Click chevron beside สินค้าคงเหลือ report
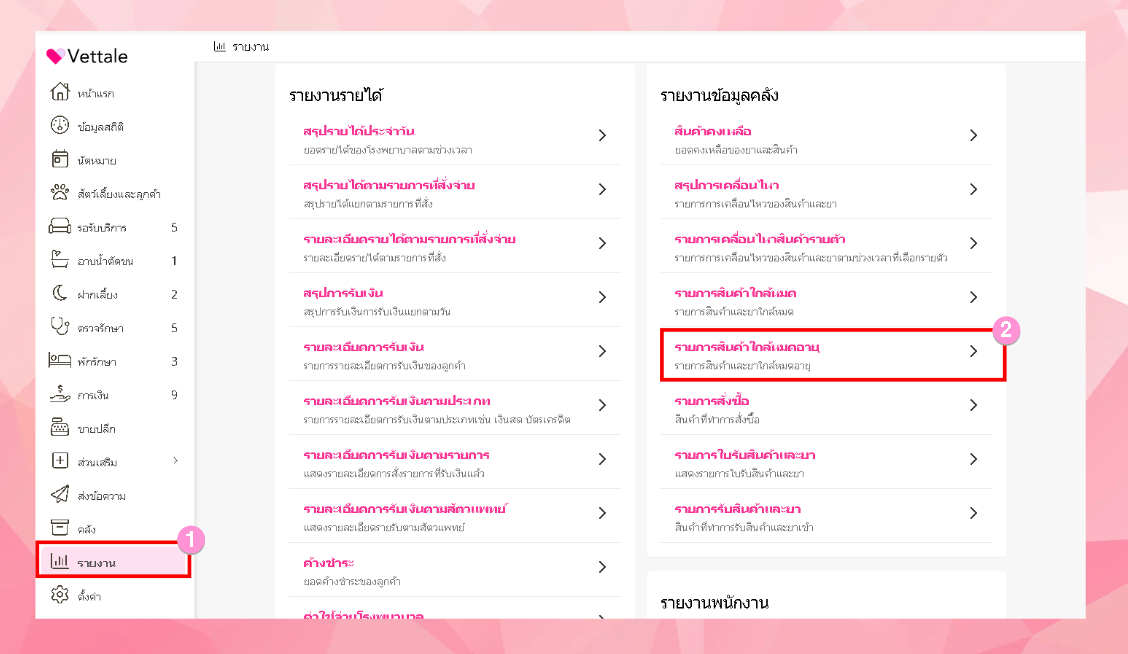Screen dimensions: 1128x654 pos(973,135)
